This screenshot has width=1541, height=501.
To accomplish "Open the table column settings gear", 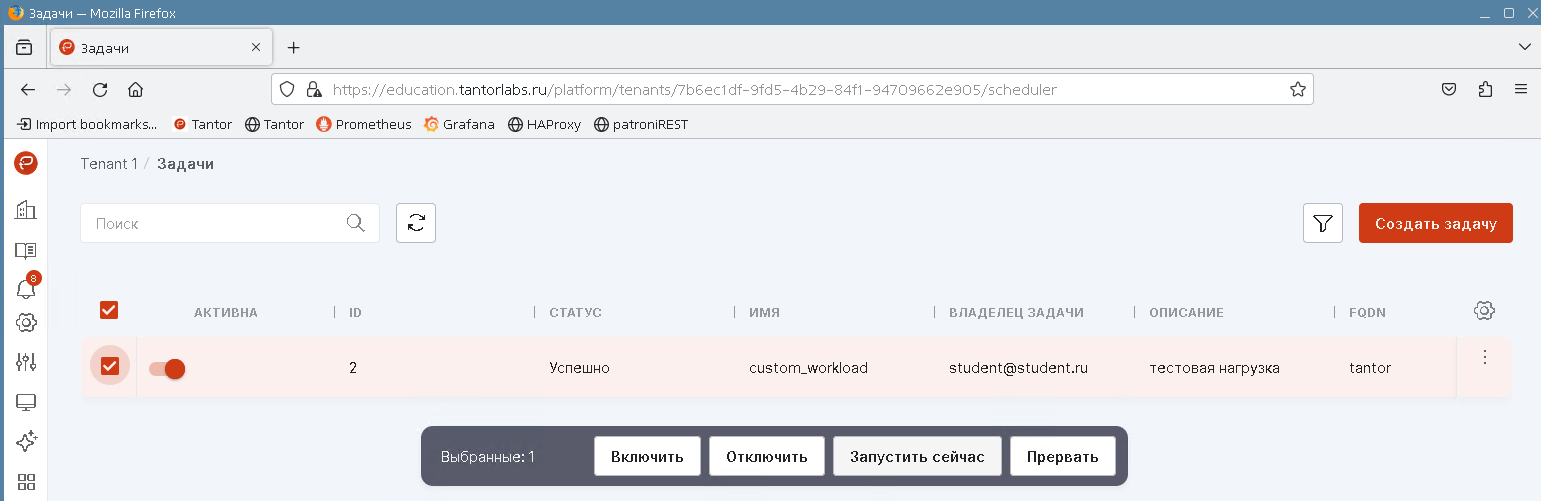I will [1484, 311].
